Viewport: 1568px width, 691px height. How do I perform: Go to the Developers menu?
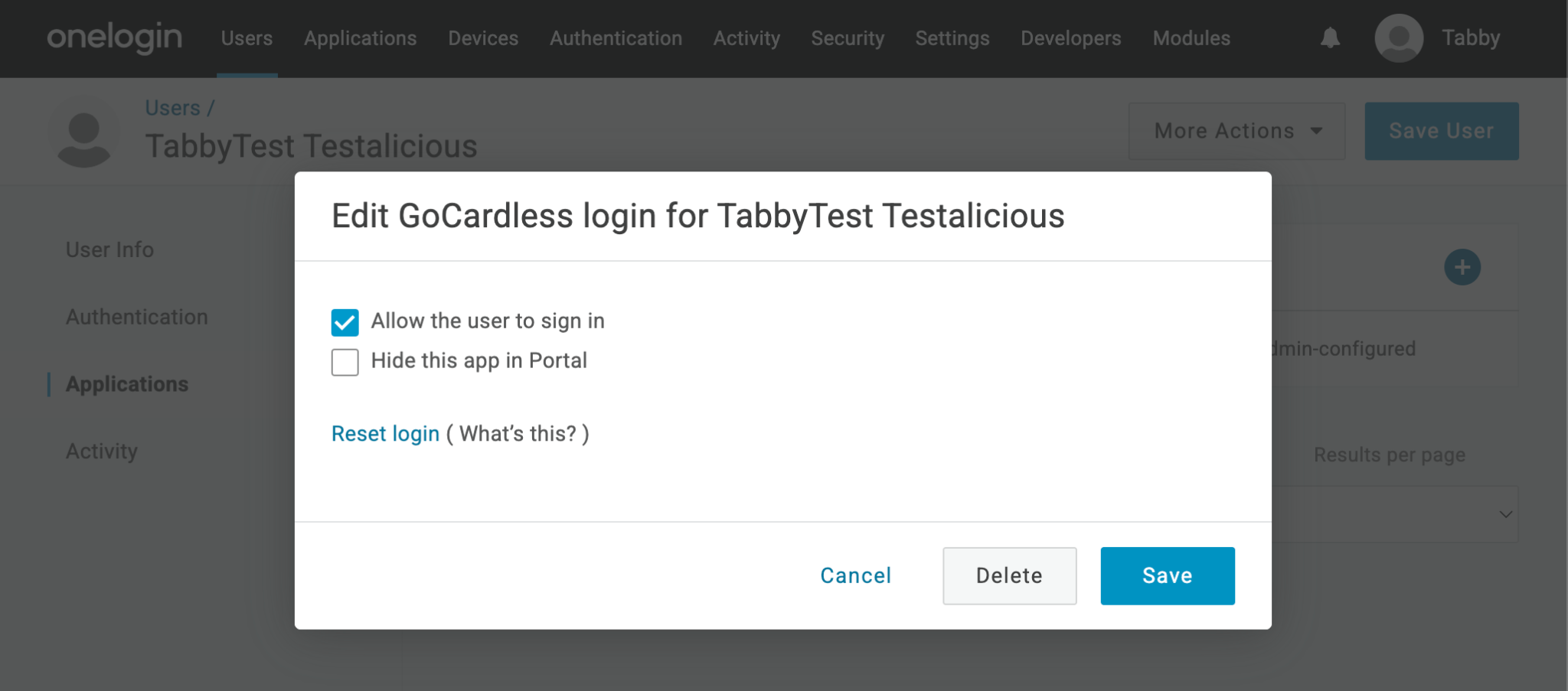(1070, 38)
